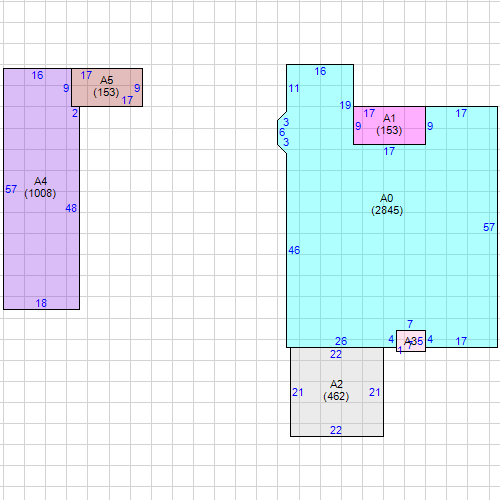This screenshot has height=500, width=500.
Task: Select the A0 (2845) area label
Action: [387, 204]
